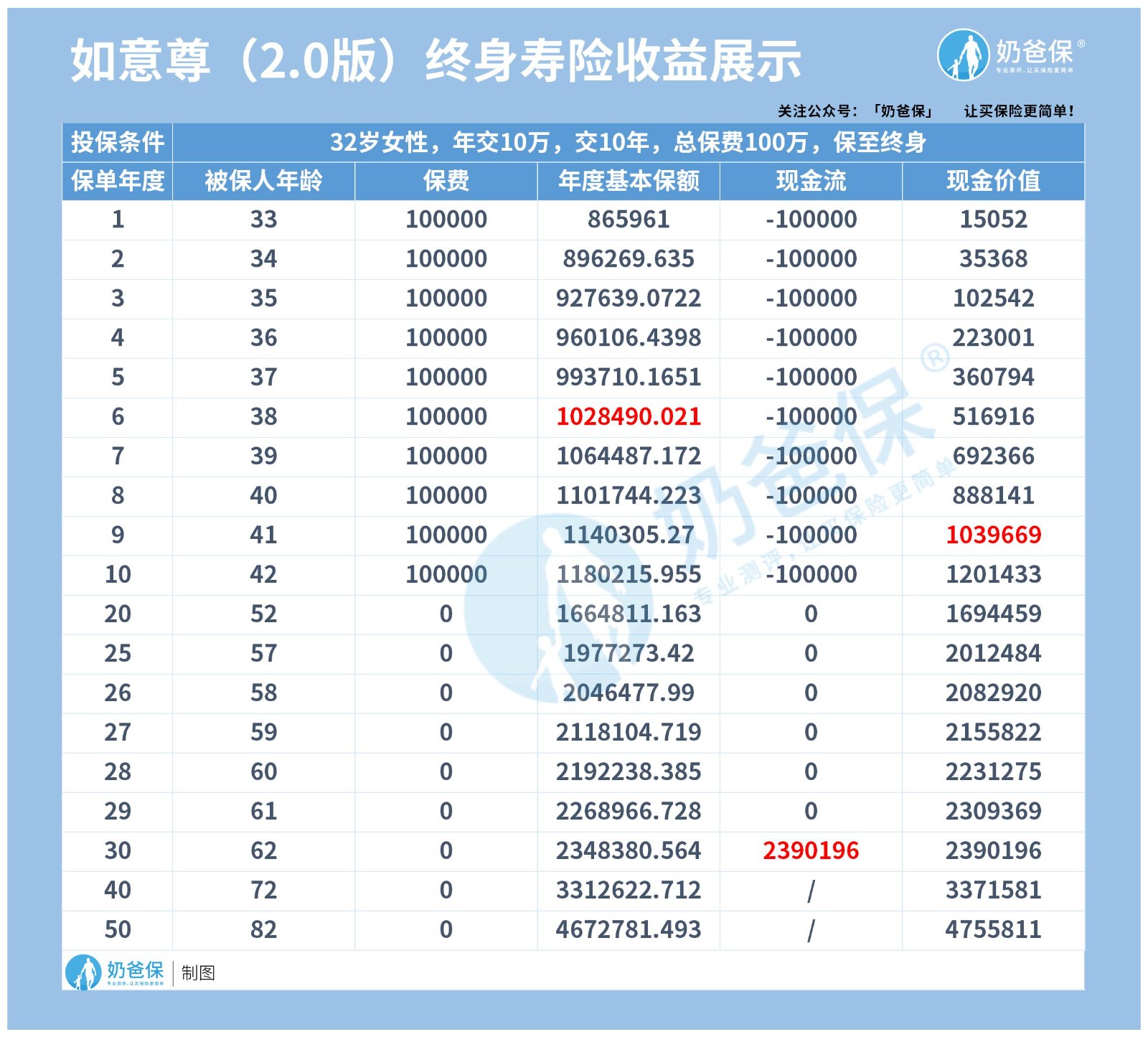Select the 被保人年龄 column header

coord(263,181)
